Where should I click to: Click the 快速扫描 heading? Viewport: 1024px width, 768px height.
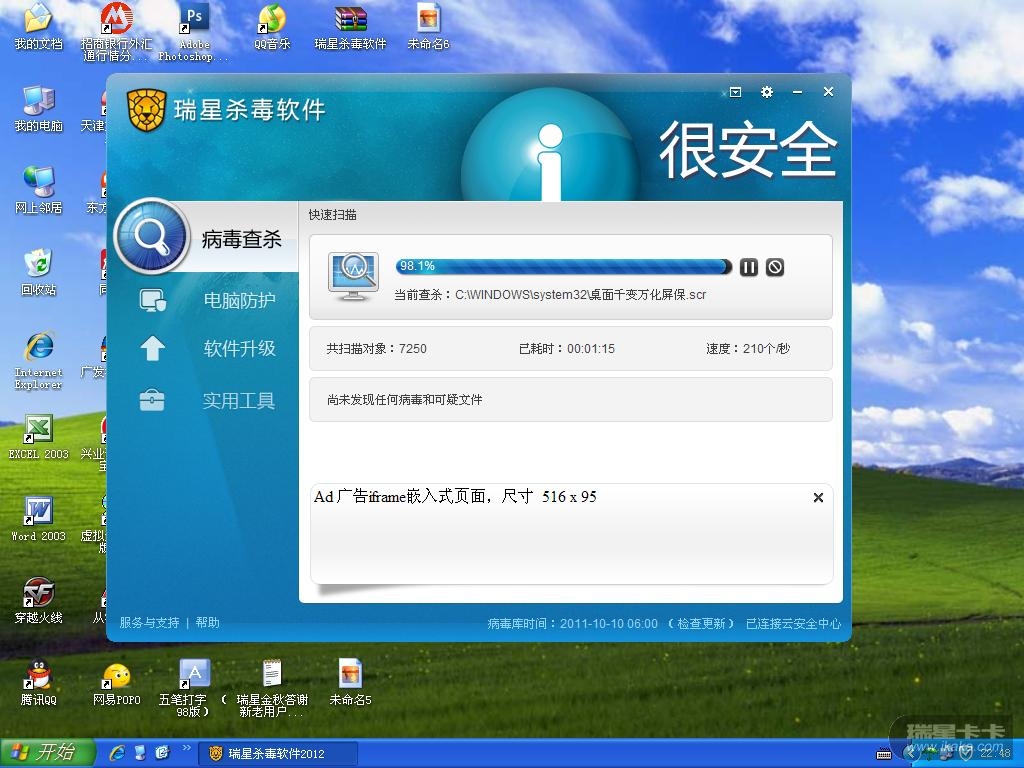[332, 215]
